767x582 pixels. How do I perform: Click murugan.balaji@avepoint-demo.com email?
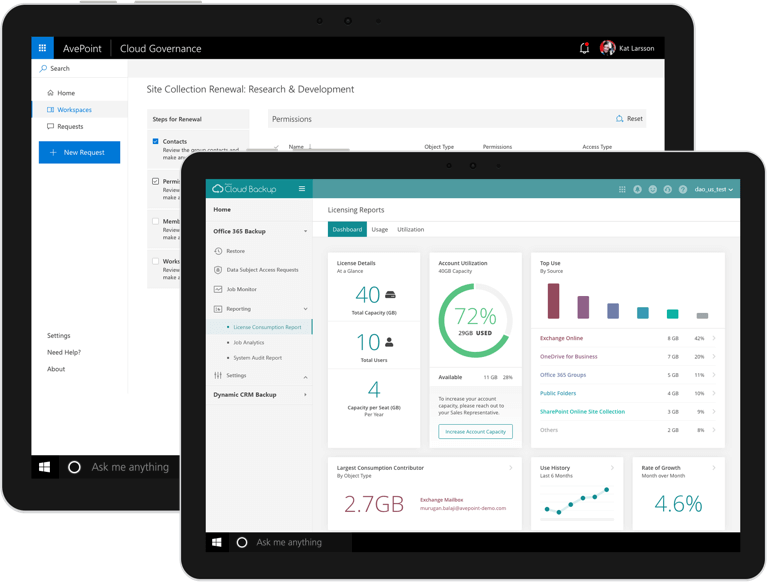pos(463,508)
